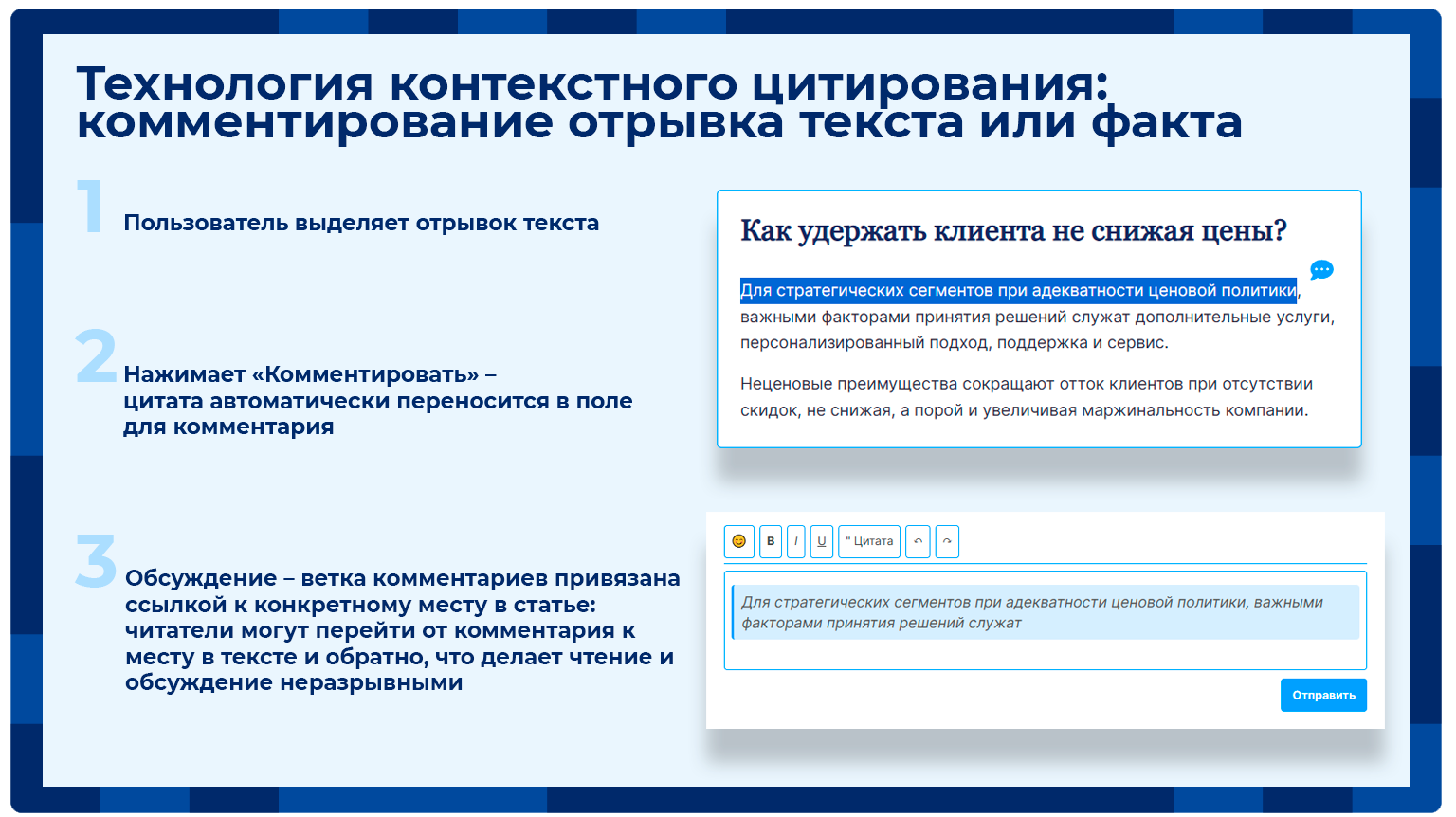Redo an edit using the redo arrow icon
The height and width of the screenshot is (817, 1456).
(x=947, y=541)
